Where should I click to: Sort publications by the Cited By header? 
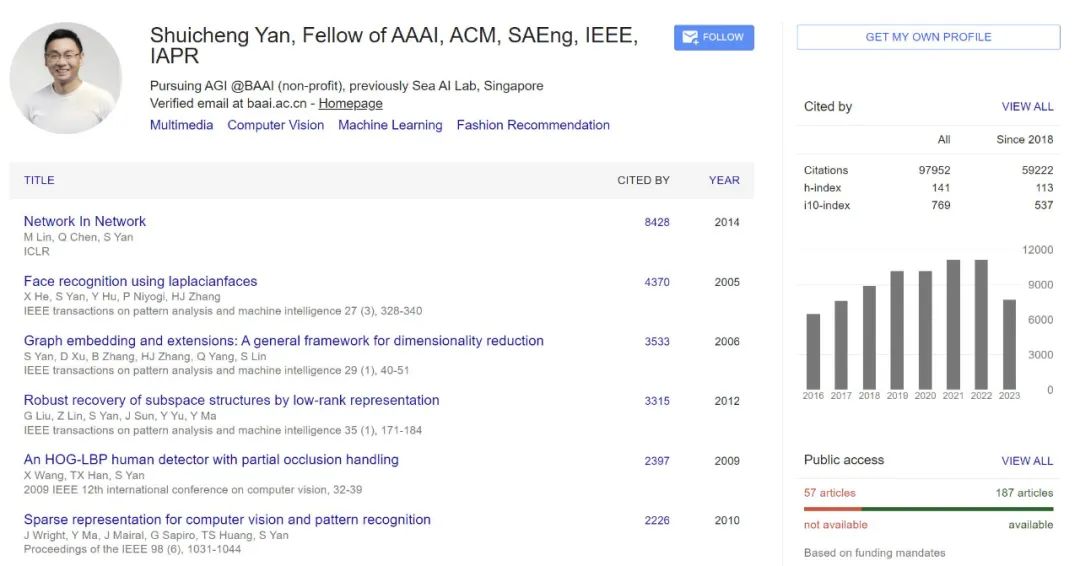pyautogui.click(x=643, y=180)
